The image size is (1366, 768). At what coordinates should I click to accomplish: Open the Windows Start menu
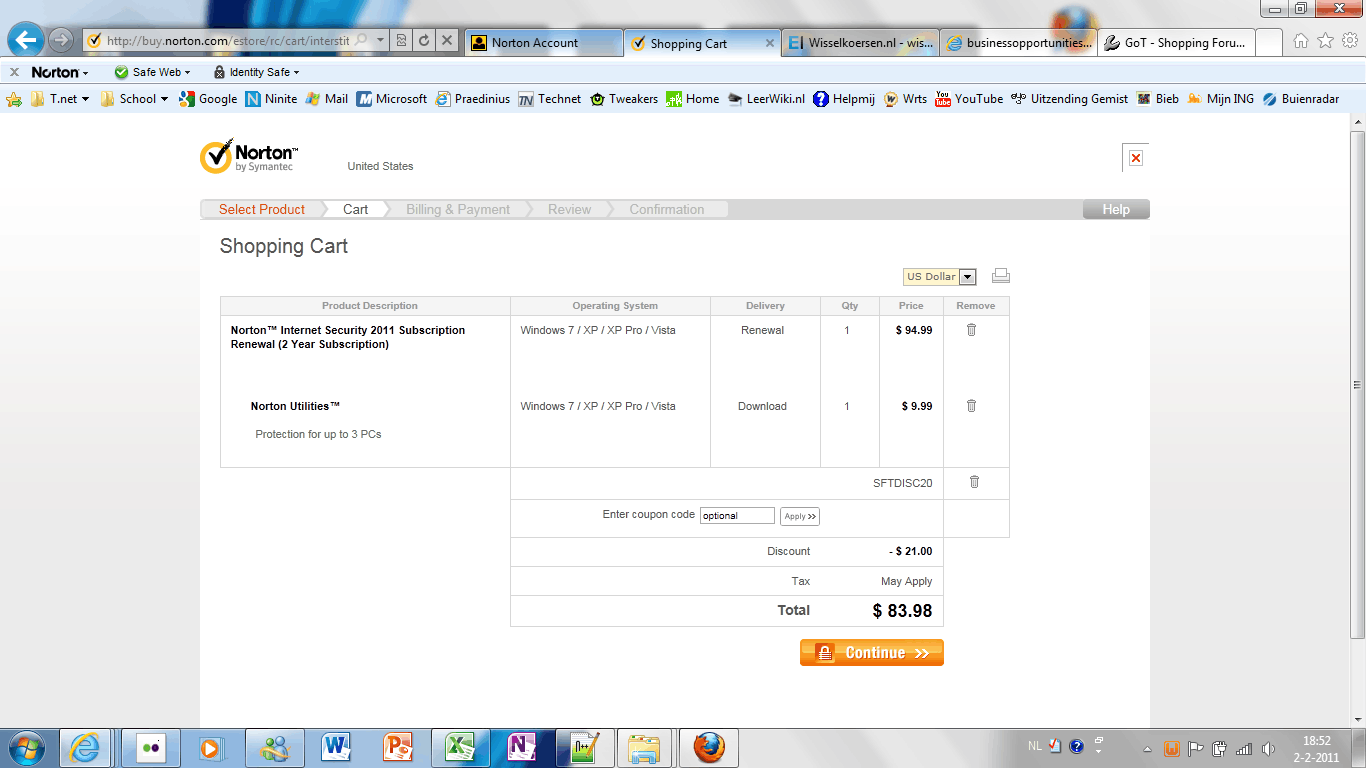pyautogui.click(x=25, y=747)
